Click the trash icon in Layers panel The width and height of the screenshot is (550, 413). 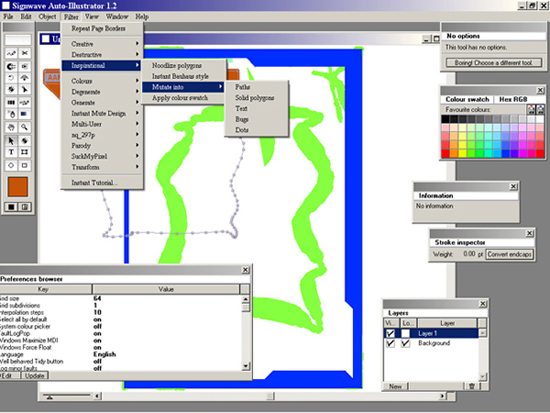pos(472,386)
